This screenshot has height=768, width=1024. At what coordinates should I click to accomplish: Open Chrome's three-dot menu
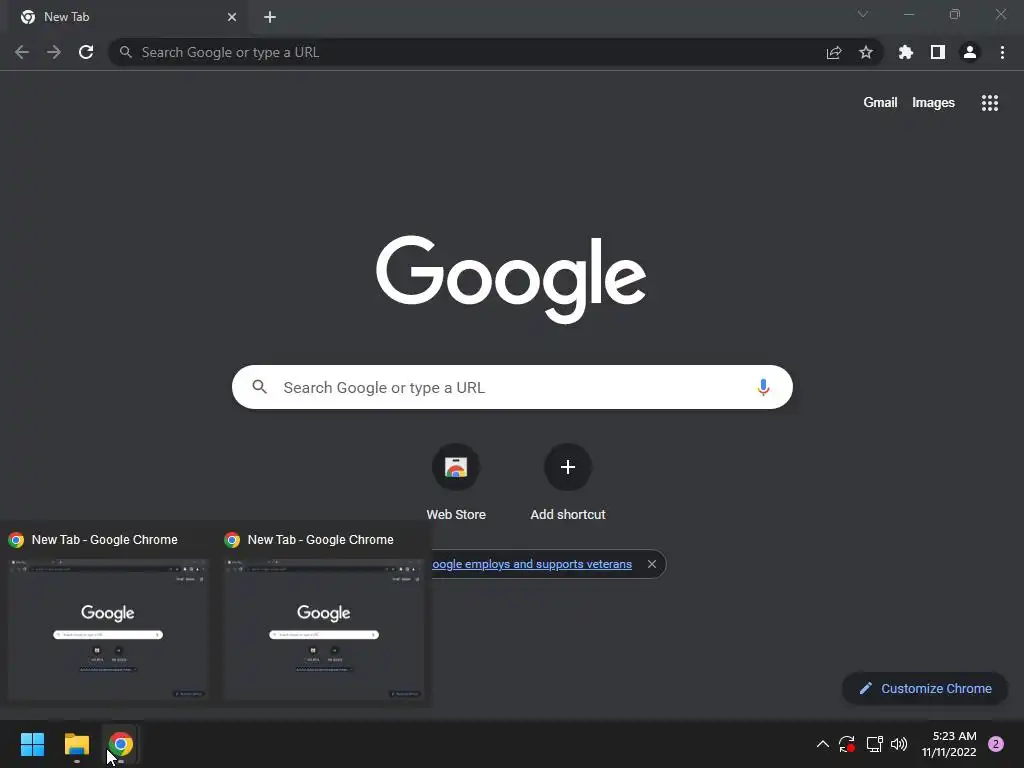pos(1002,52)
